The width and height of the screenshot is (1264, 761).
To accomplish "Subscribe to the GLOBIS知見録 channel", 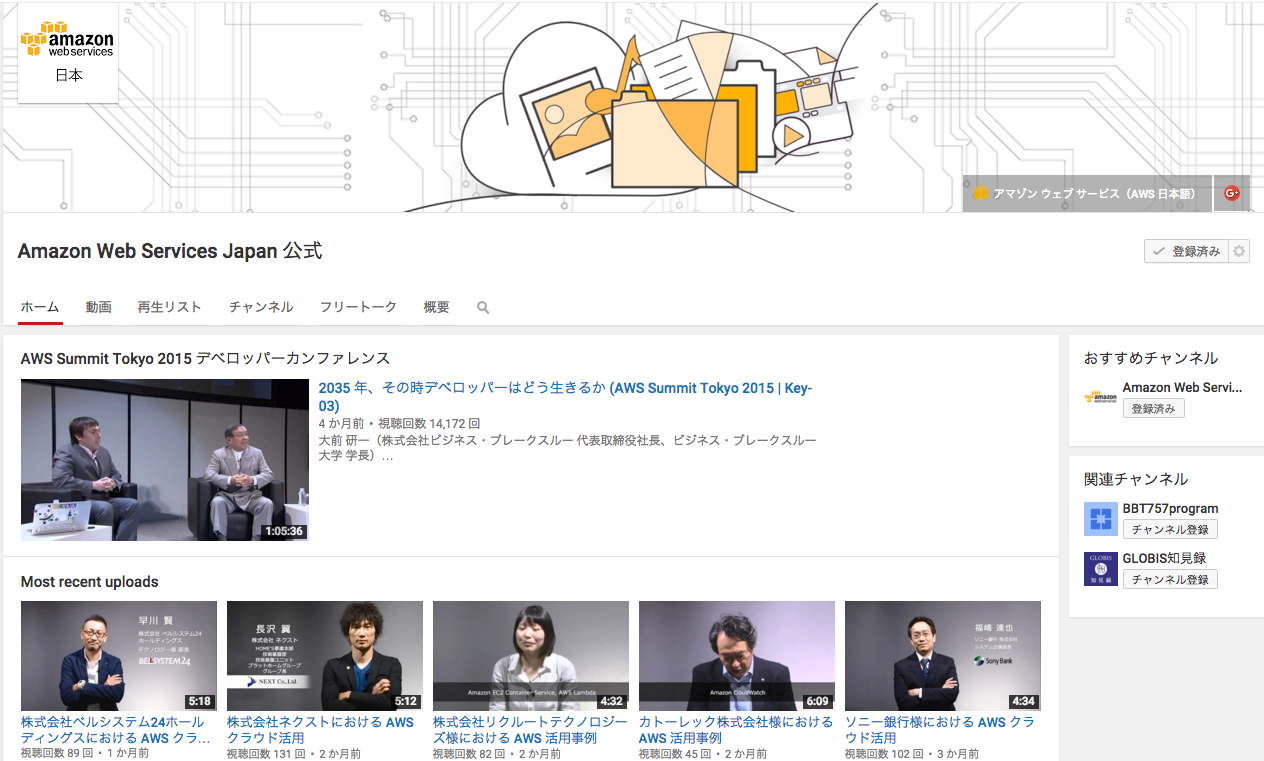I will tap(1169, 579).
